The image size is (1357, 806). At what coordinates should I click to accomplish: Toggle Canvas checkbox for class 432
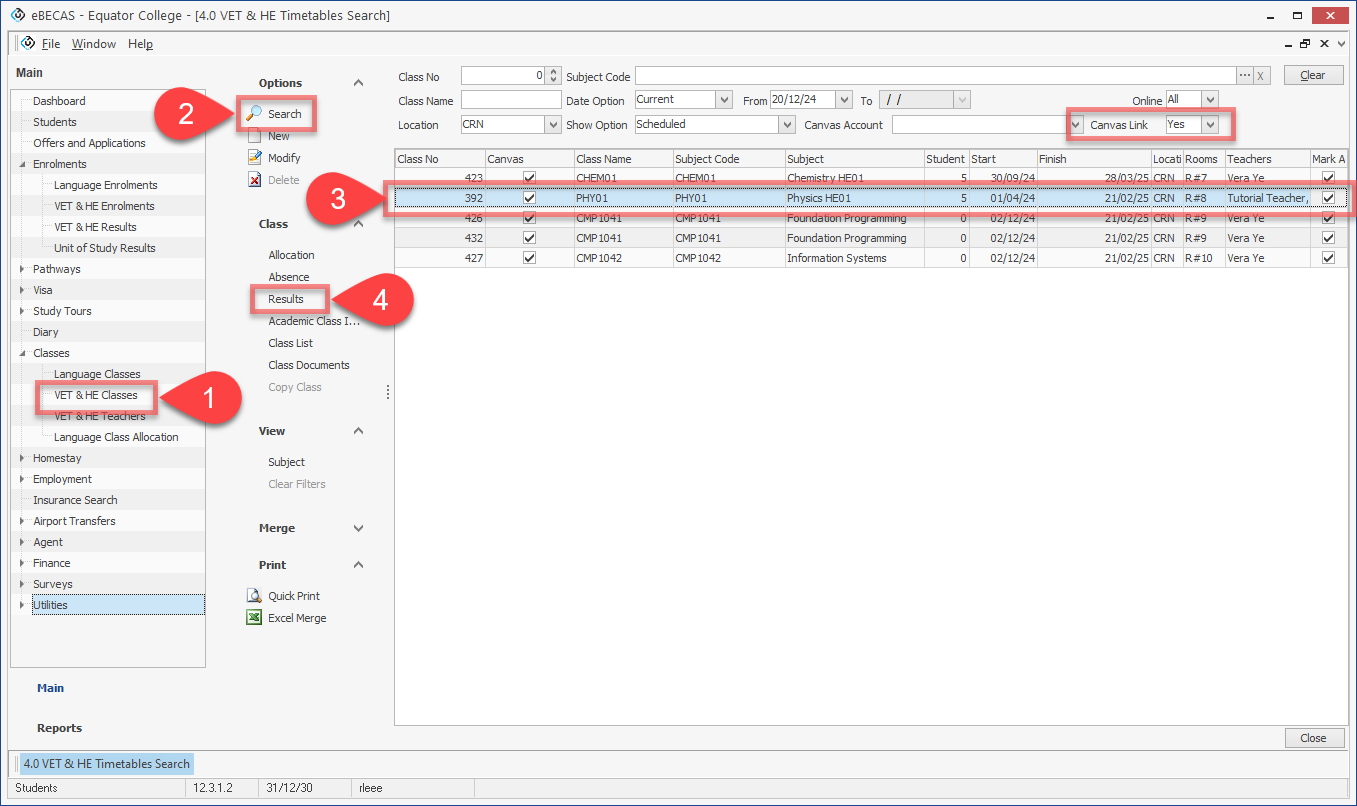pyautogui.click(x=529, y=238)
